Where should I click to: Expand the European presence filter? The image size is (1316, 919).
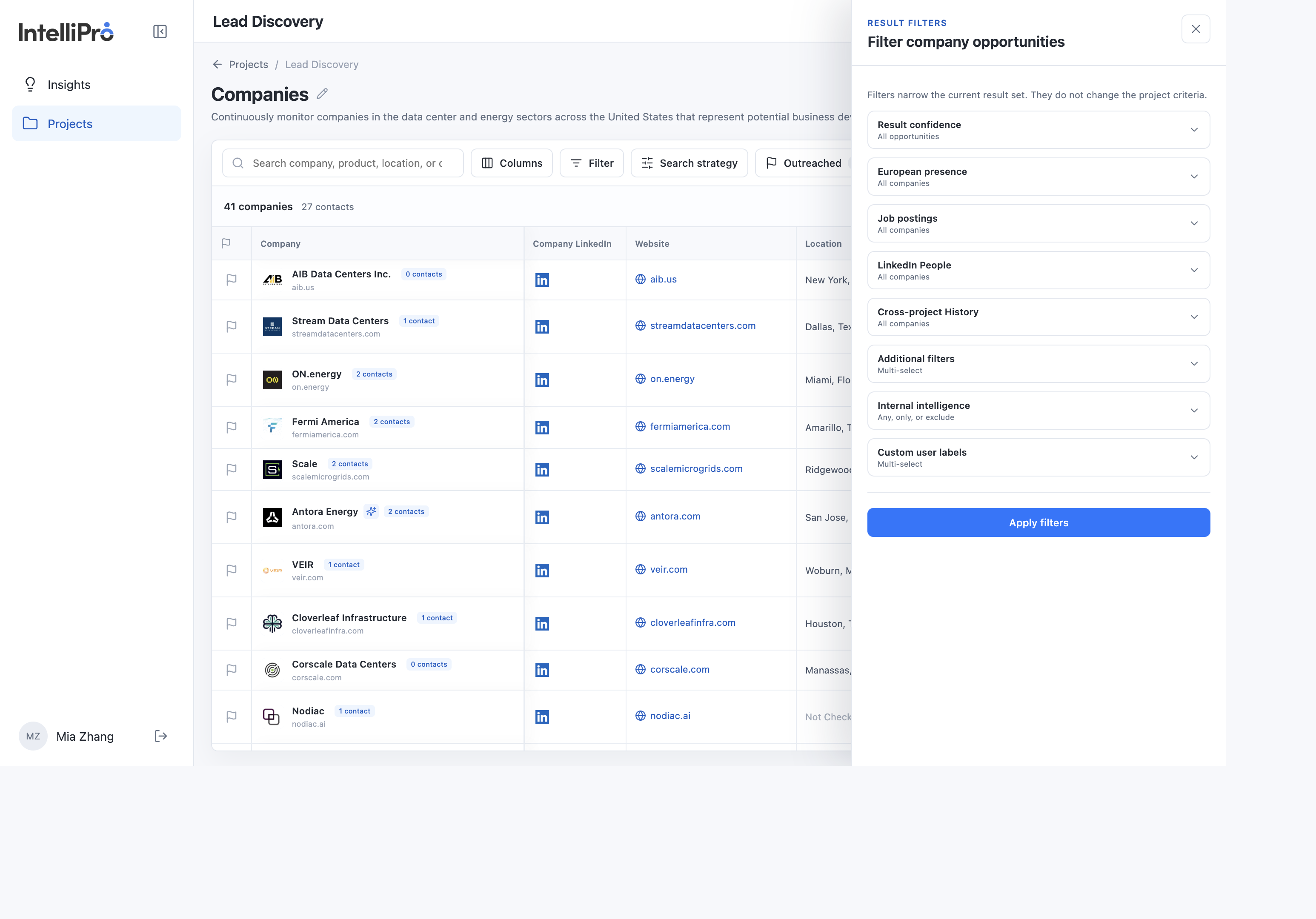1038,177
